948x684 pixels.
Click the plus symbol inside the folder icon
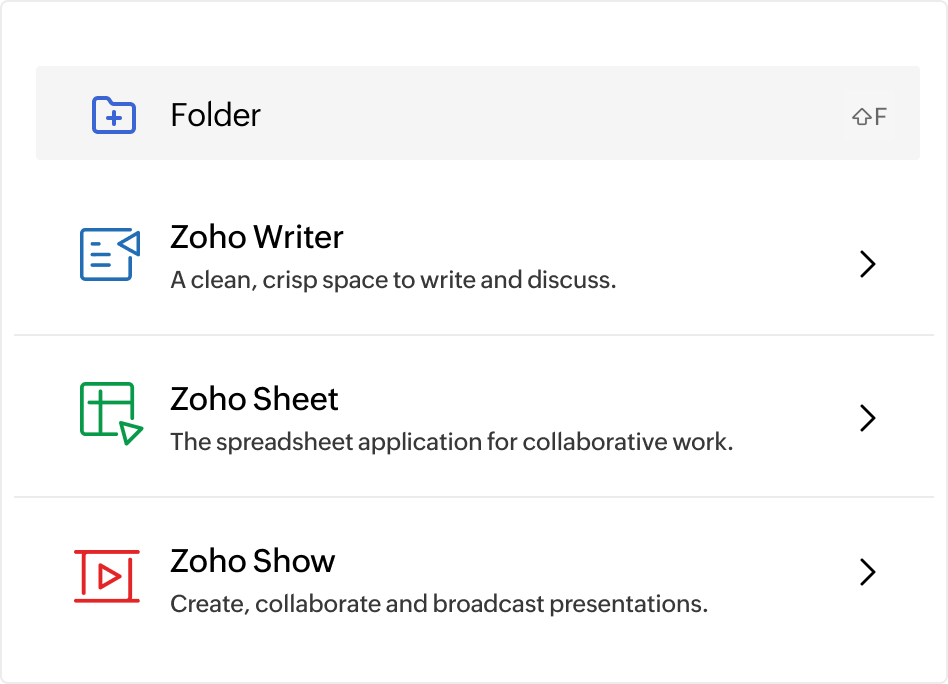tap(113, 117)
